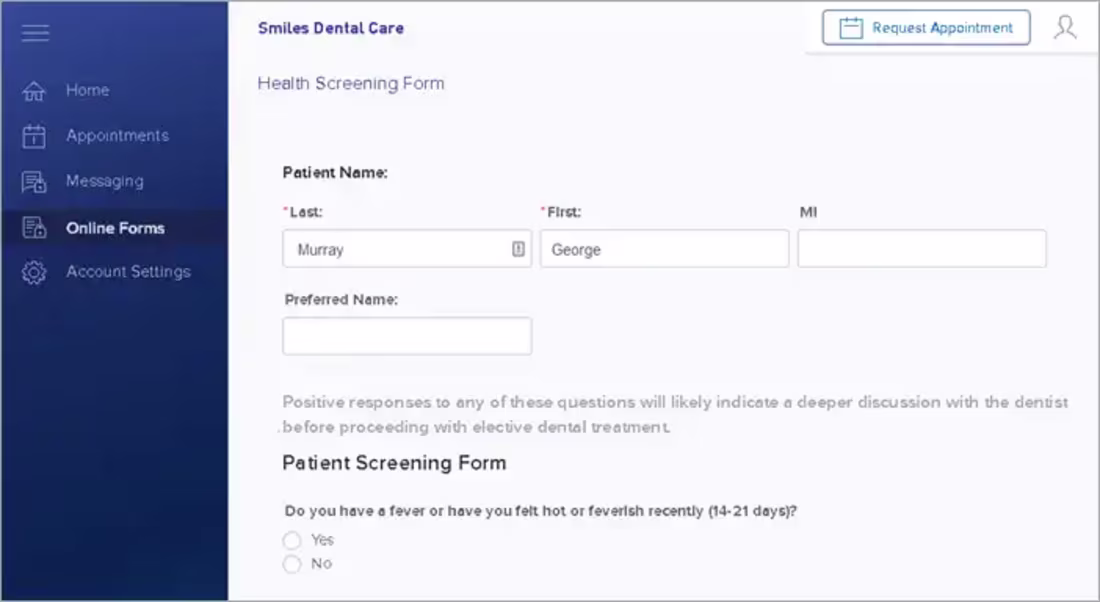Click the Smiles Dental Care heading
The image size is (1100, 602).
point(330,27)
